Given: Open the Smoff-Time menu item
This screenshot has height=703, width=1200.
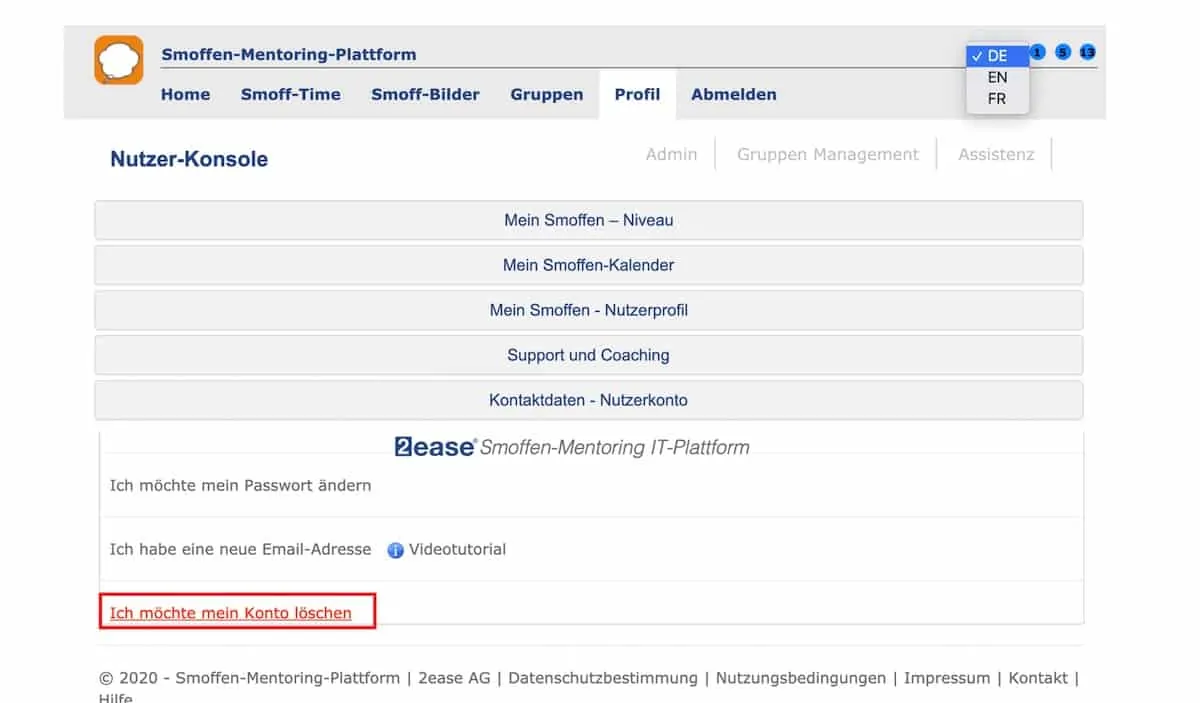Looking at the screenshot, I should click(290, 94).
